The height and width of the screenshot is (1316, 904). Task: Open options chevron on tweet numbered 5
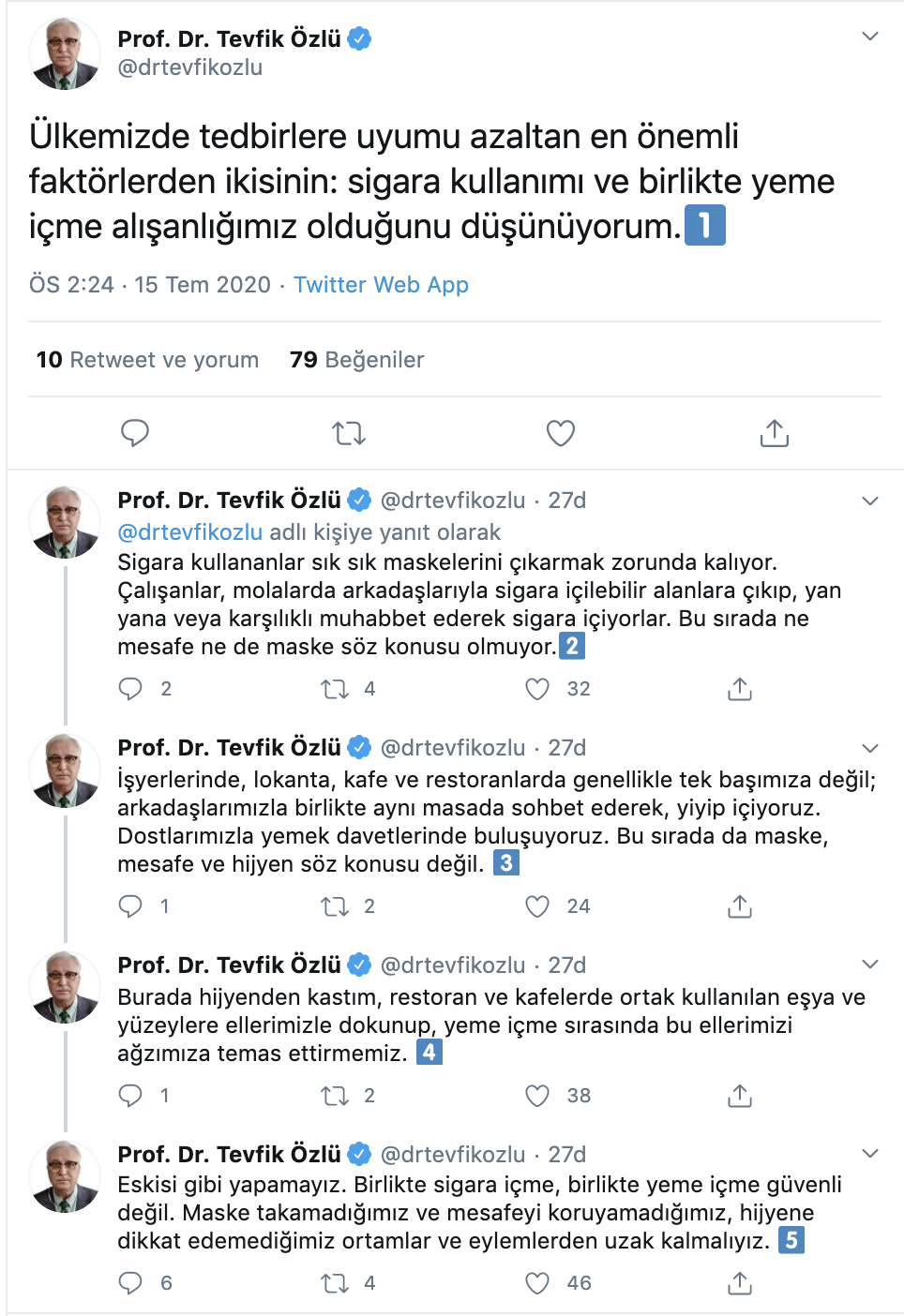(869, 1154)
